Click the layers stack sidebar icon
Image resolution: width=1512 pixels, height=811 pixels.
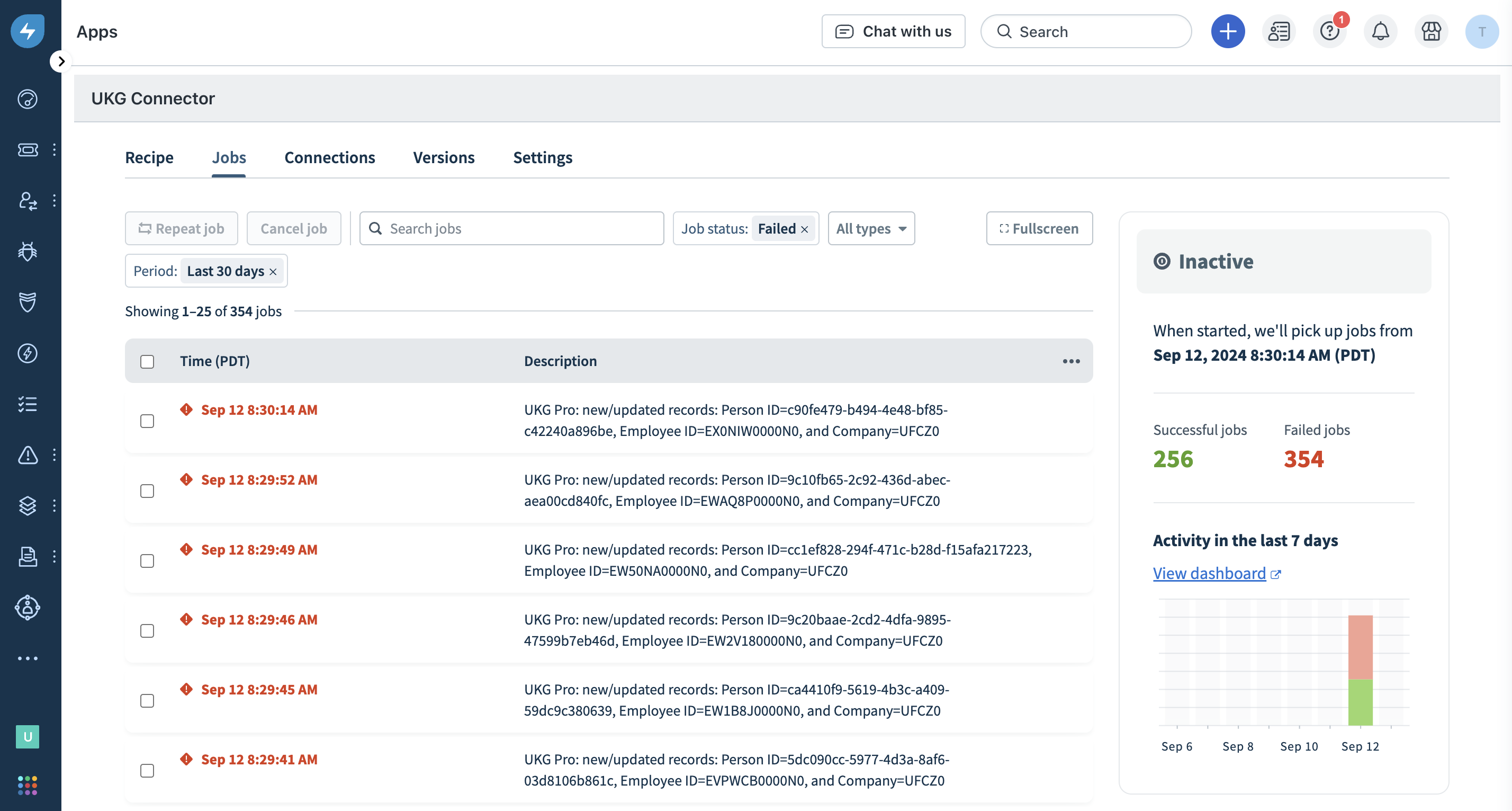click(28, 506)
